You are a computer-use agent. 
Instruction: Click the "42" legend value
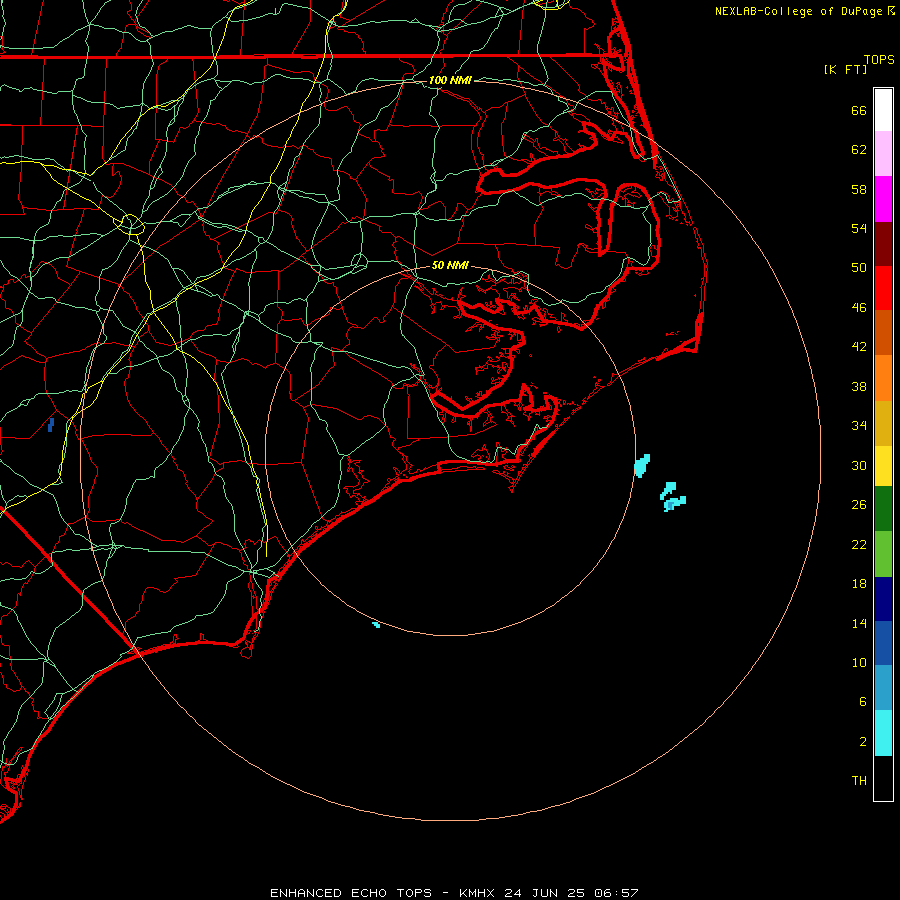click(x=859, y=347)
